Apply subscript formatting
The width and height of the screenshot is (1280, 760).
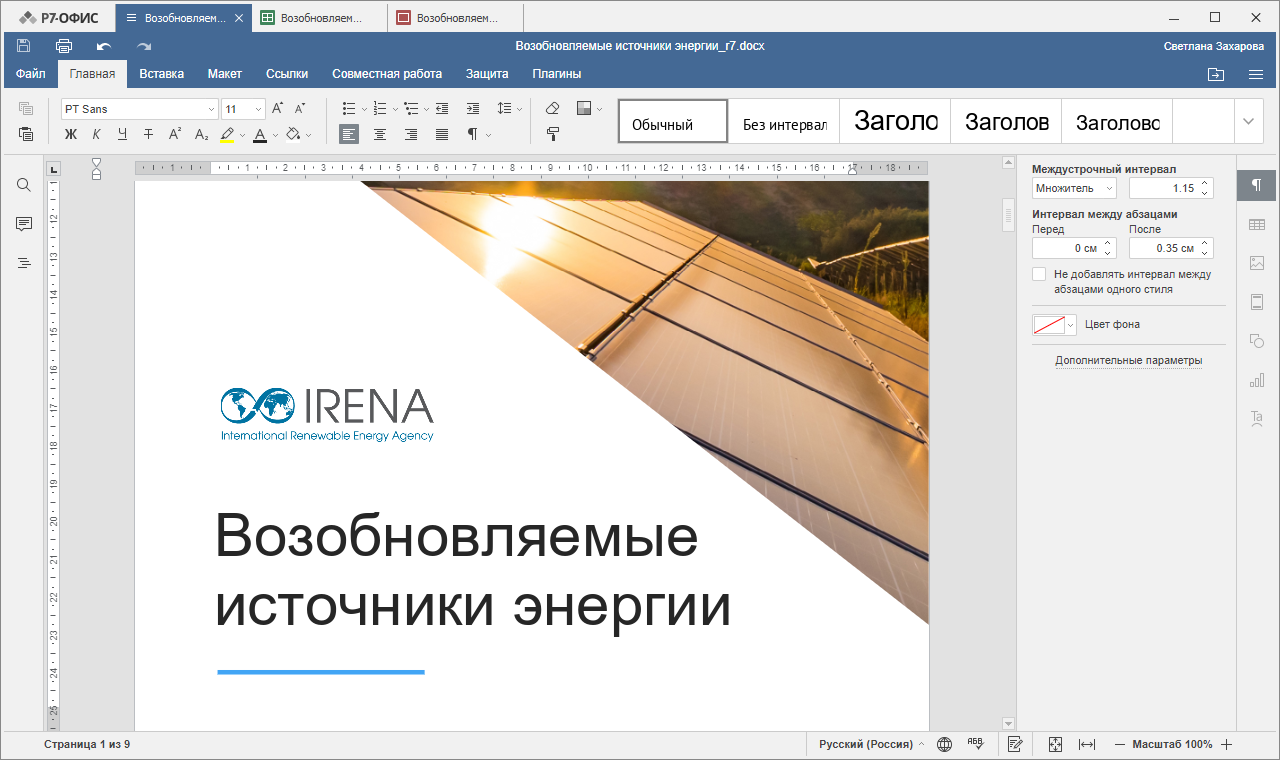click(x=201, y=134)
